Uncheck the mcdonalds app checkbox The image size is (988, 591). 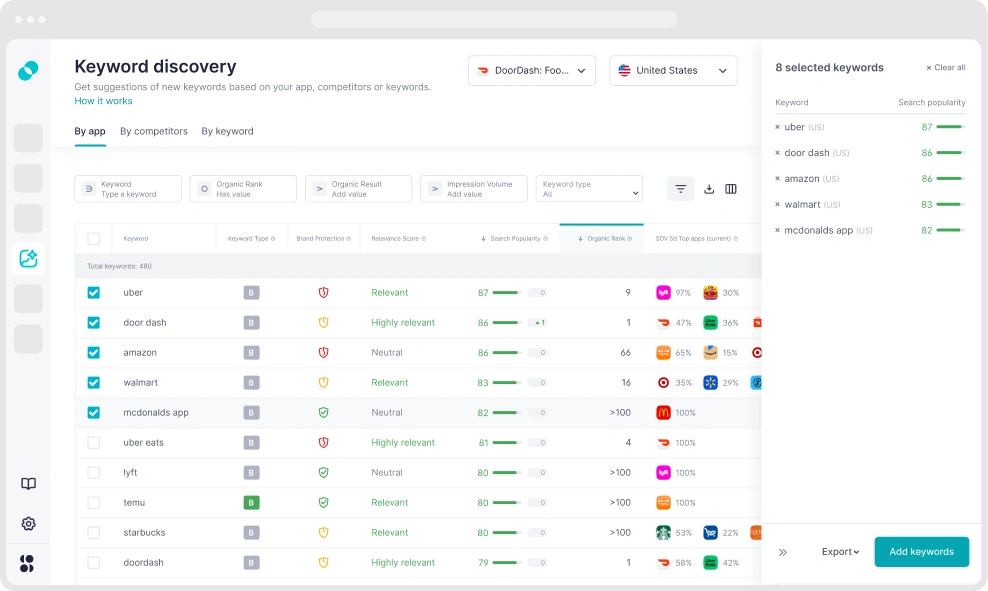94,413
